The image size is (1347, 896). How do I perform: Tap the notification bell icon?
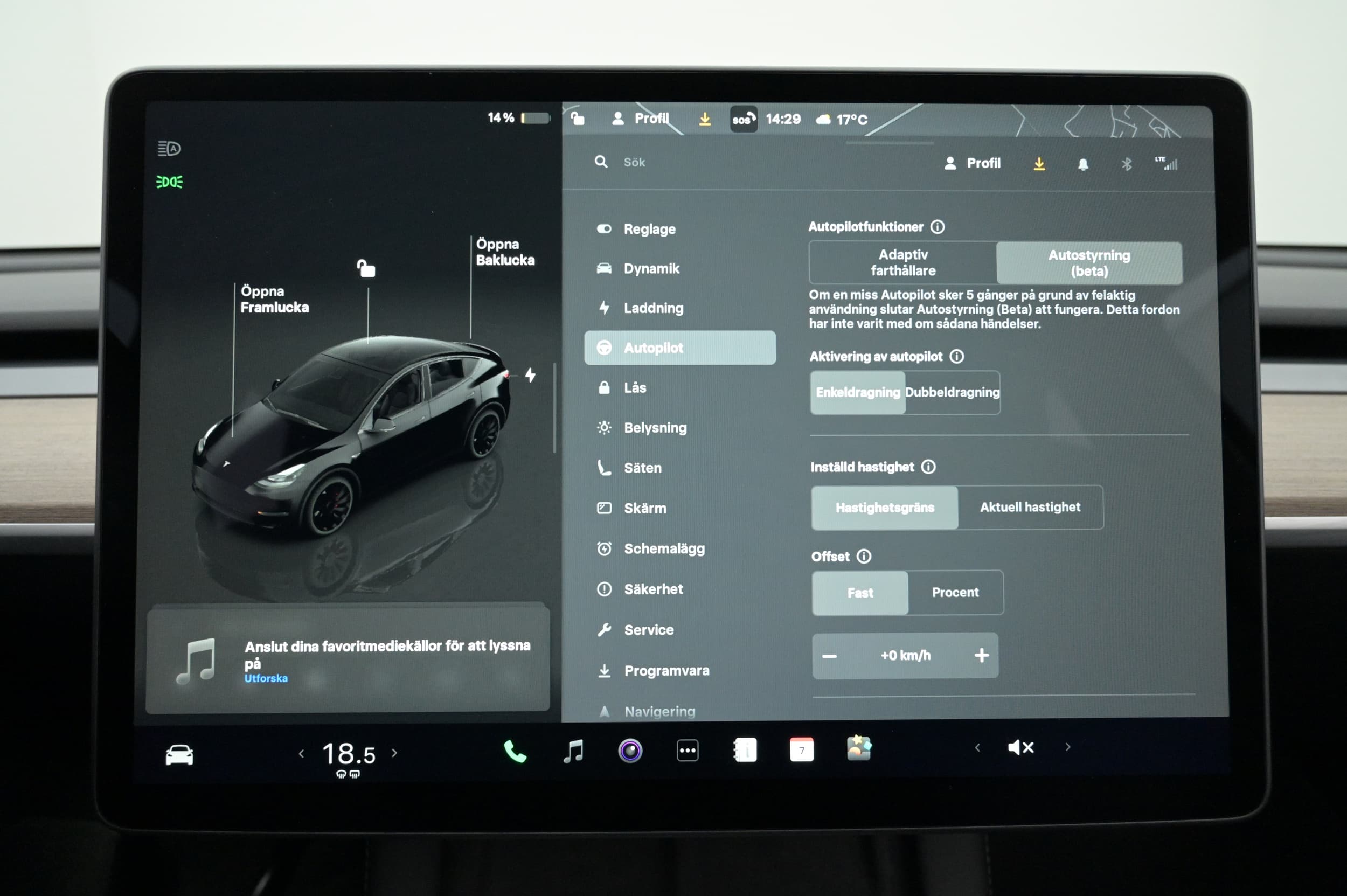pyautogui.click(x=1082, y=164)
